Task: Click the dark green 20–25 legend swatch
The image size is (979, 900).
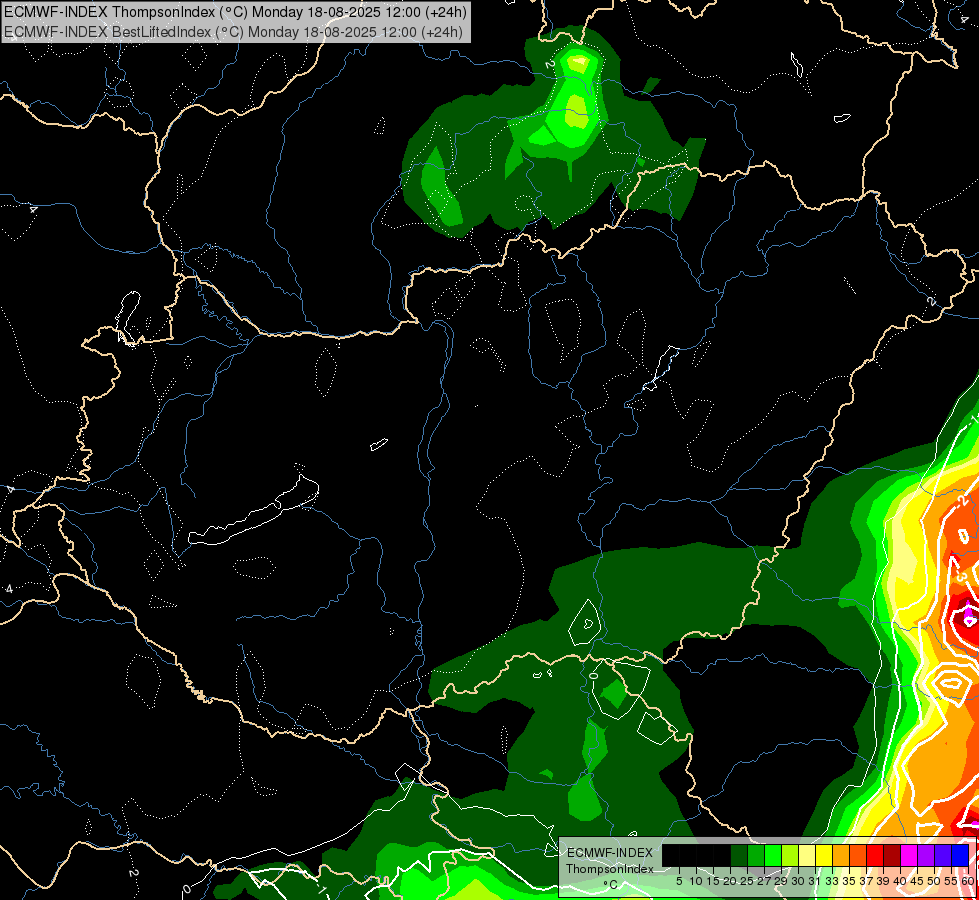Action: coord(739,855)
